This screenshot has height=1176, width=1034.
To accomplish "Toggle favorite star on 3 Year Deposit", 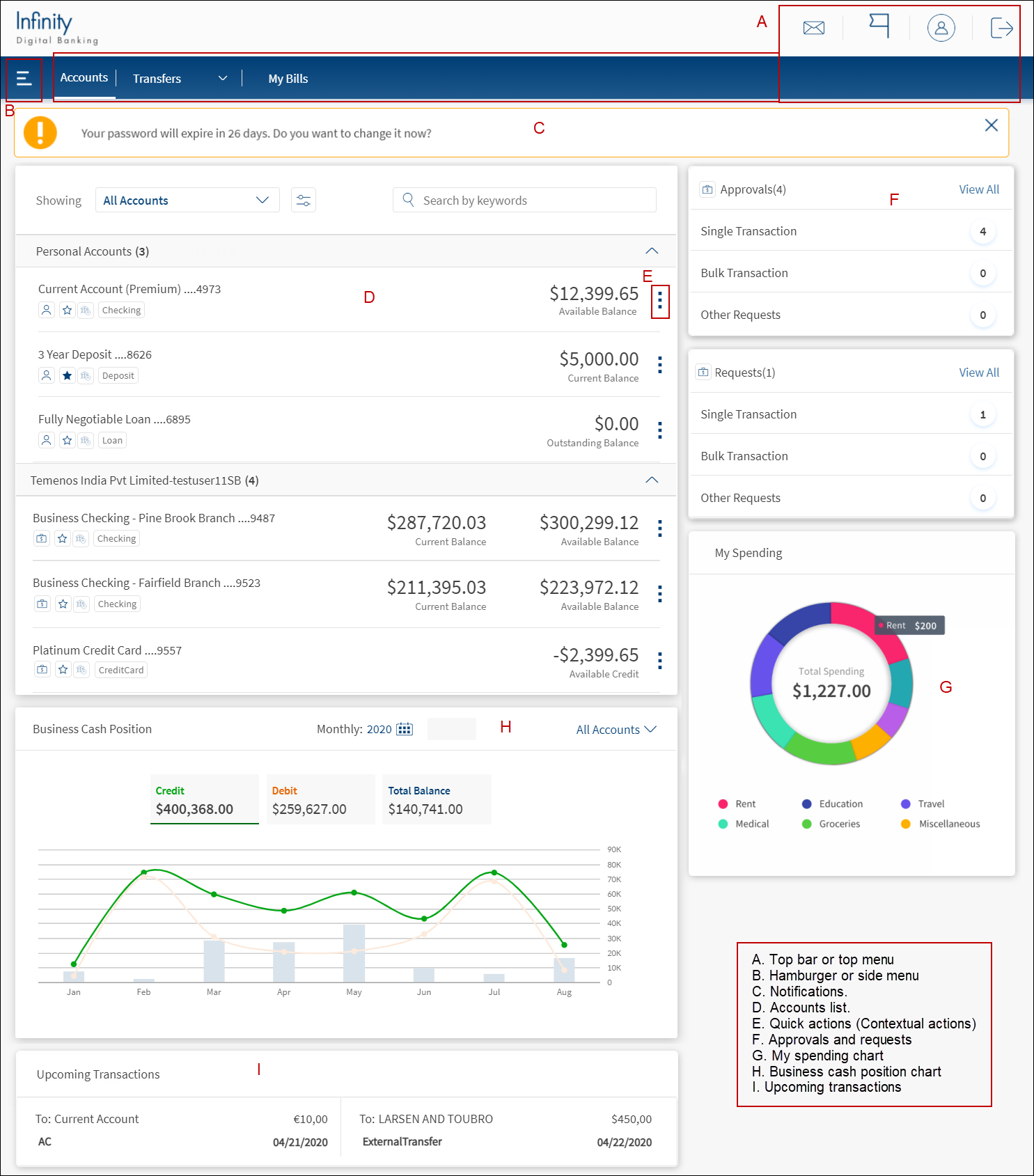I will pos(67,376).
